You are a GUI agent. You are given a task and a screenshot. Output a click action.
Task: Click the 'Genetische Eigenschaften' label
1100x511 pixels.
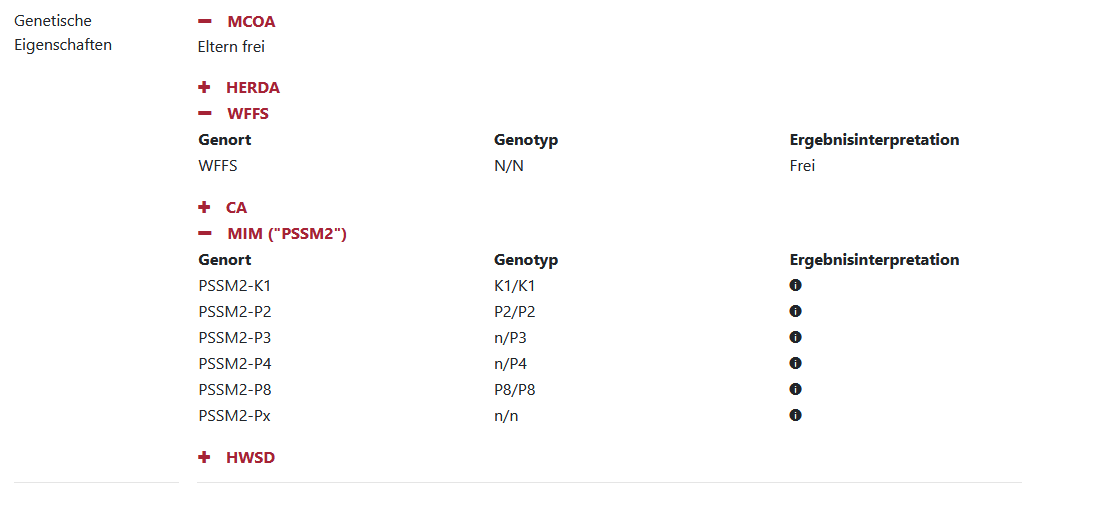click(63, 33)
